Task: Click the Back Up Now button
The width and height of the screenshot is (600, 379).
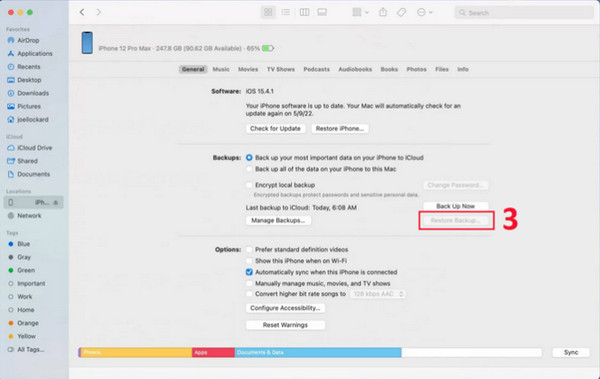Action: pos(455,206)
